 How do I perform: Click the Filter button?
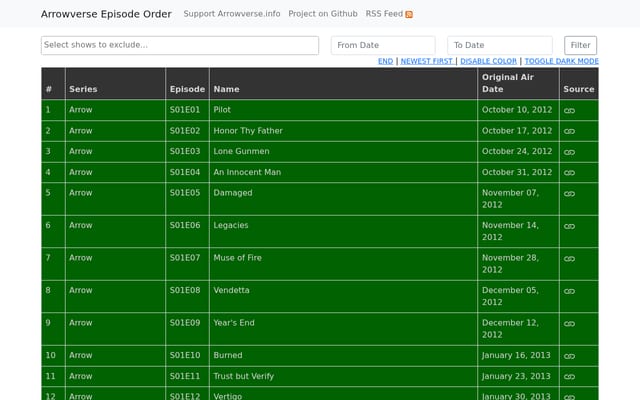pos(580,45)
